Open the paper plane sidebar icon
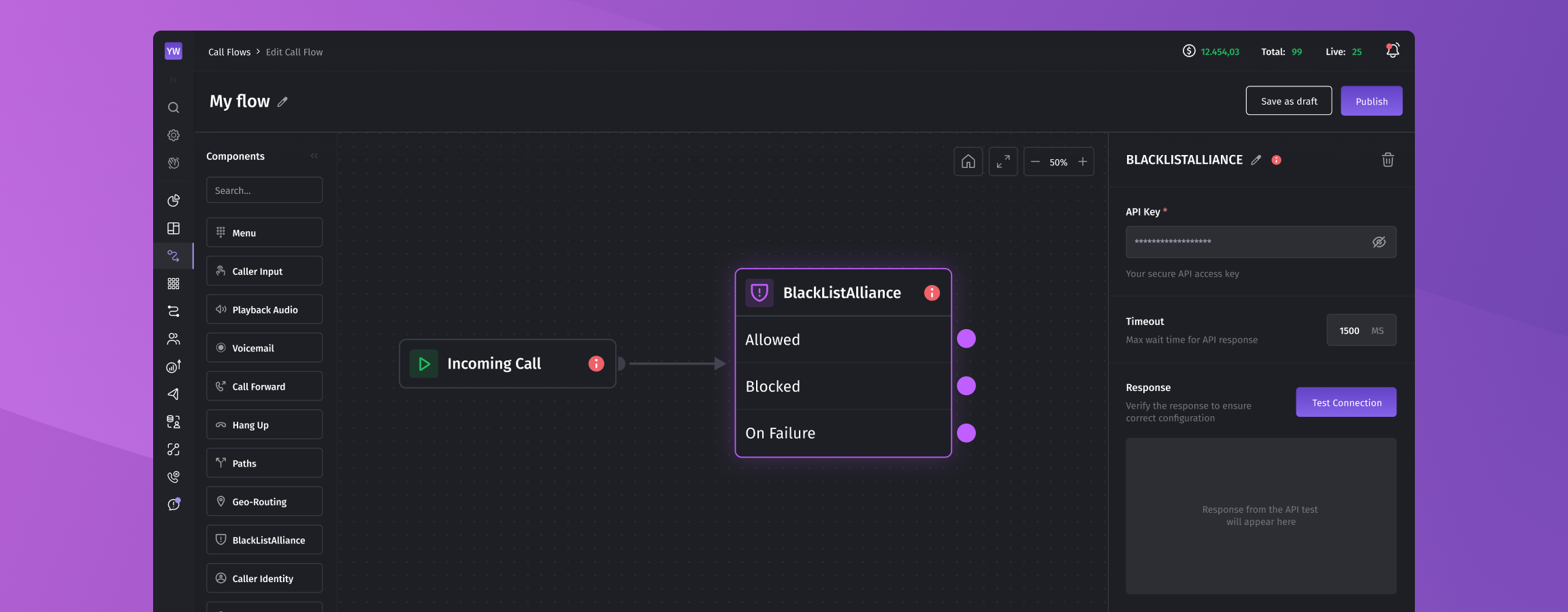The height and width of the screenshot is (612, 1568). pyautogui.click(x=174, y=394)
